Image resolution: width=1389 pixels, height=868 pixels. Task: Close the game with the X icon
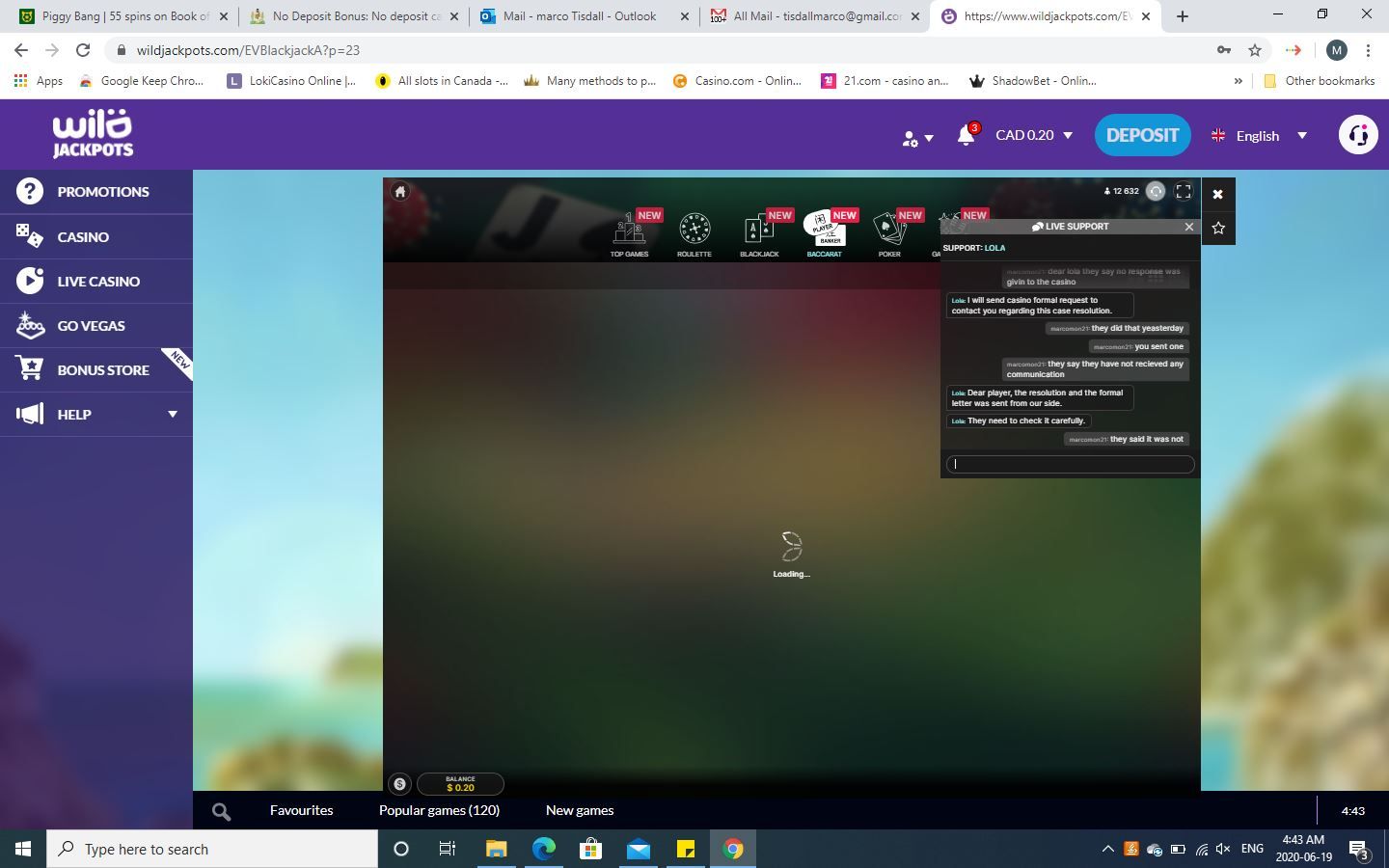(1217, 194)
